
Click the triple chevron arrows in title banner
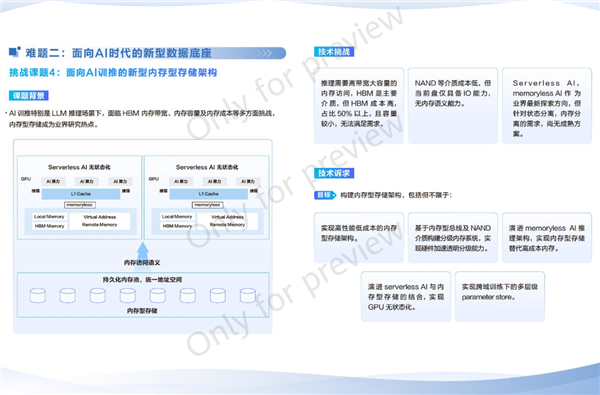[x=264, y=53]
